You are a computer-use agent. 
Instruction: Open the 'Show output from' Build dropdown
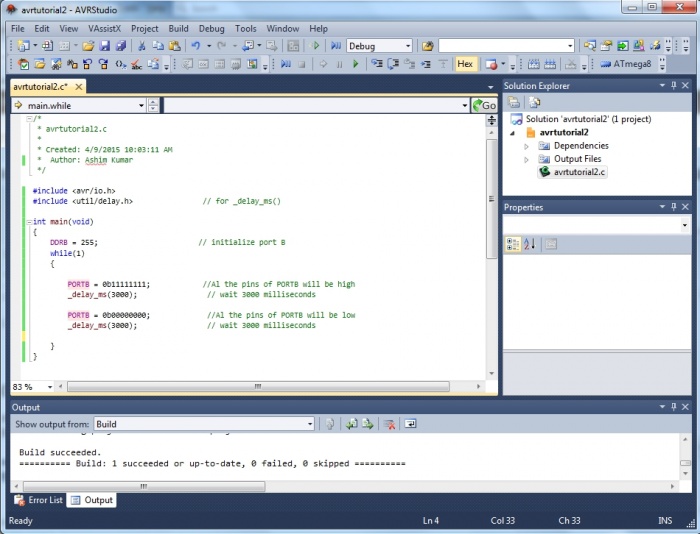pyautogui.click(x=309, y=424)
